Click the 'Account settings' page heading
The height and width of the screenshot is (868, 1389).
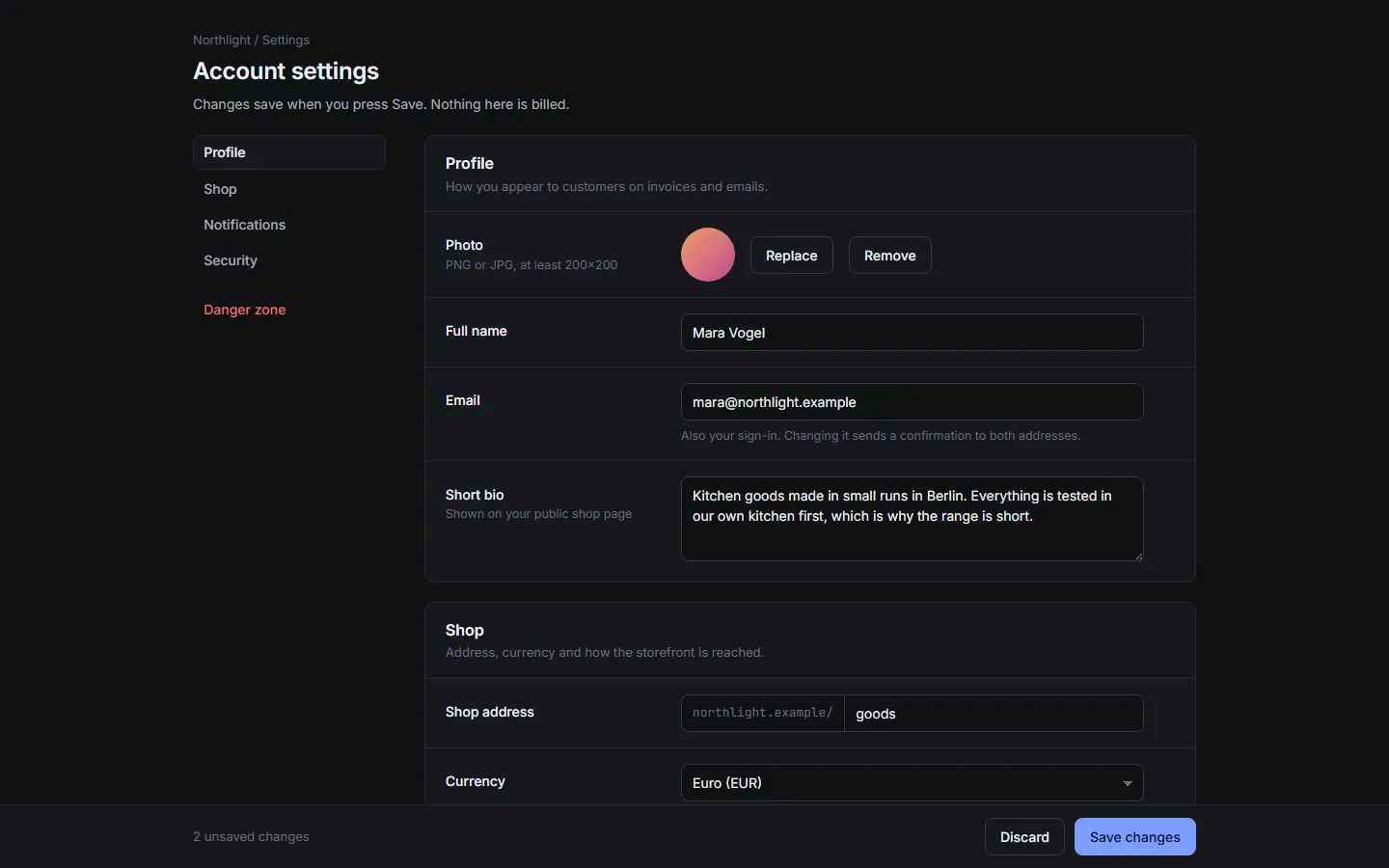click(286, 71)
